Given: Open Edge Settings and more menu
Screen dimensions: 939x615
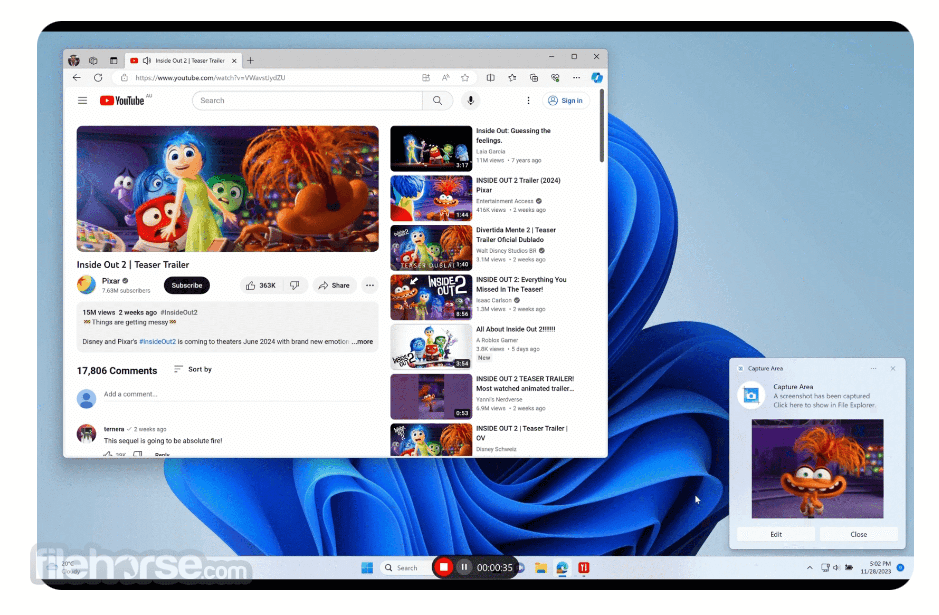Looking at the screenshot, I should (x=576, y=78).
